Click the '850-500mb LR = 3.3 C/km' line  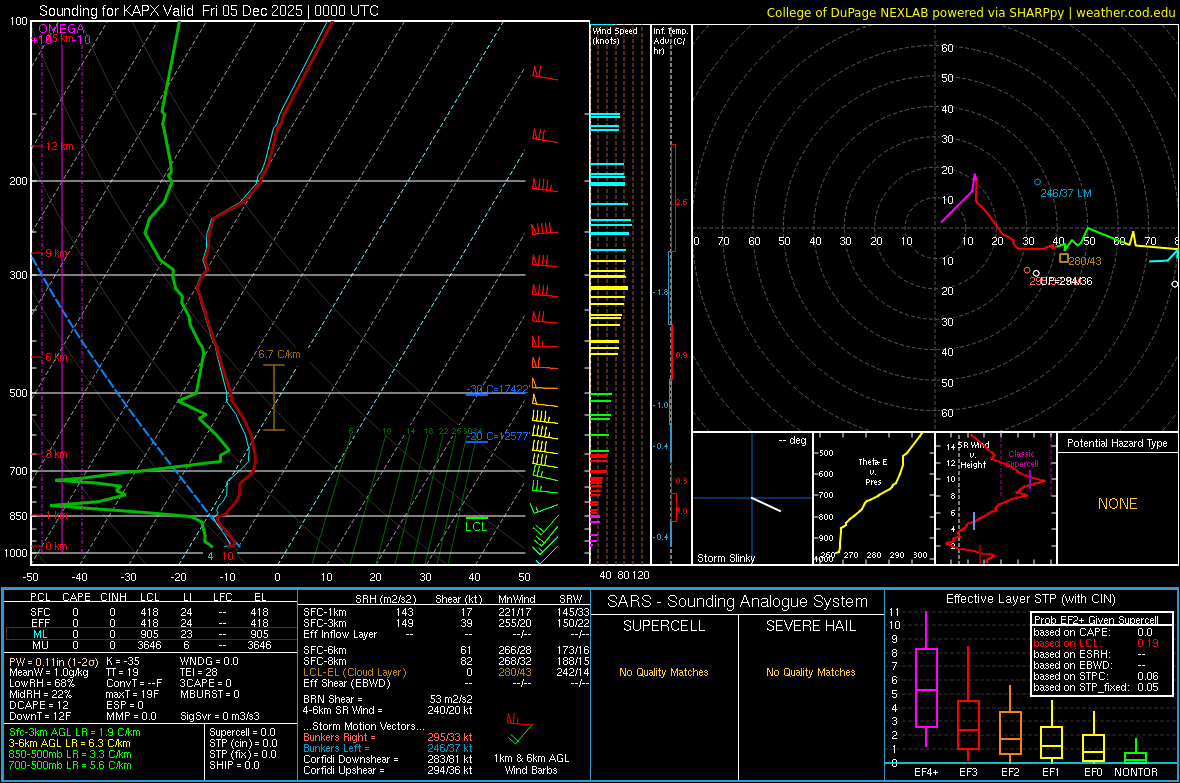[70, 754]
